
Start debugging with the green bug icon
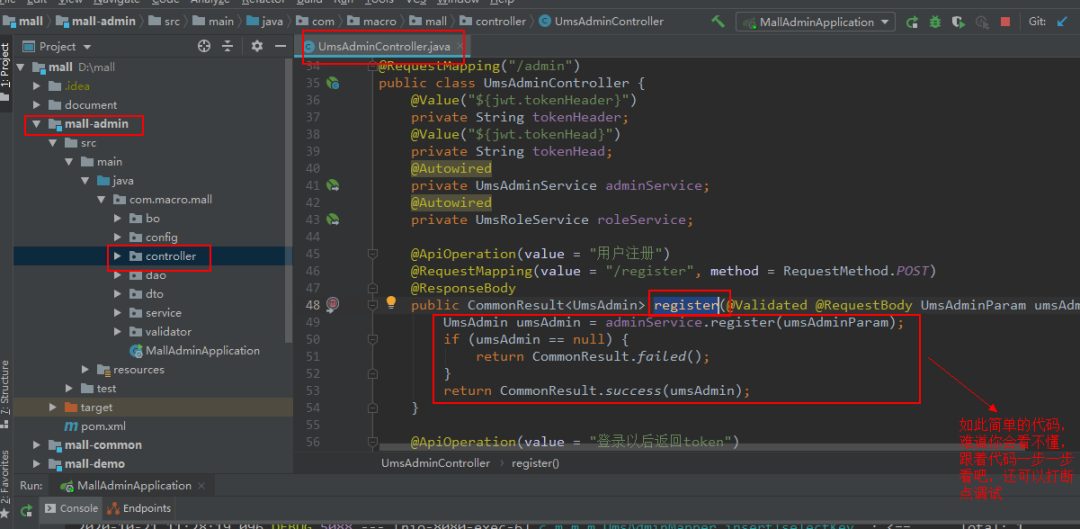[x=935, y=22]
